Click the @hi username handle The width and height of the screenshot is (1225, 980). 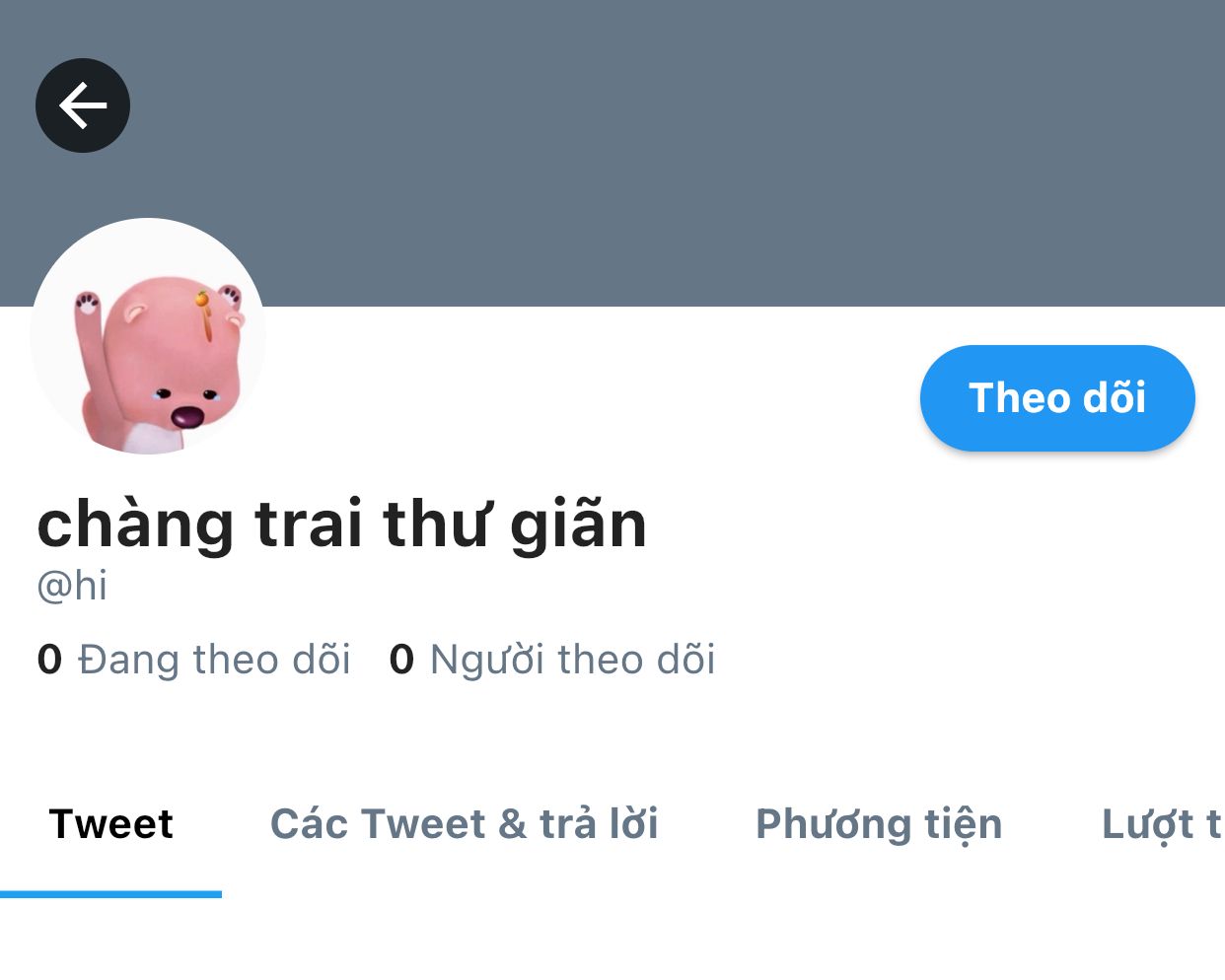pos(72,586)
